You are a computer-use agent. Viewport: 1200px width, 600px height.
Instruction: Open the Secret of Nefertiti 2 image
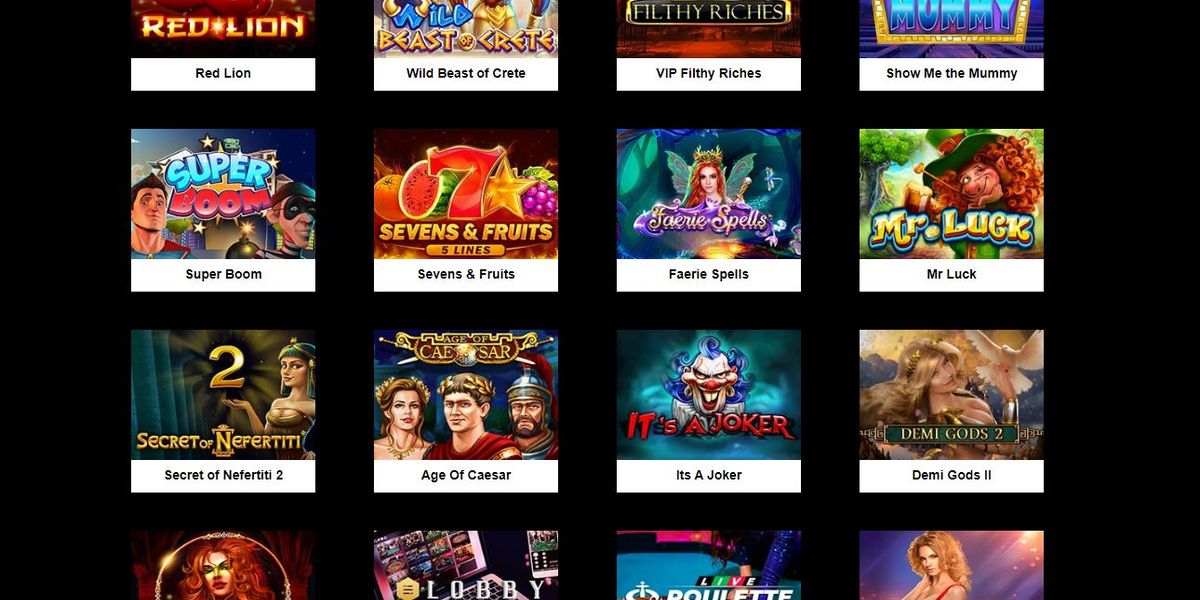point(223,395)
